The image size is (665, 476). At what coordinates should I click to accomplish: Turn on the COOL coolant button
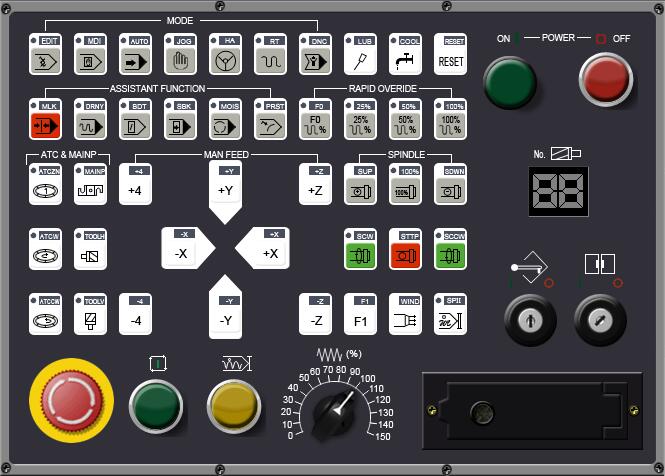point(405,53)
